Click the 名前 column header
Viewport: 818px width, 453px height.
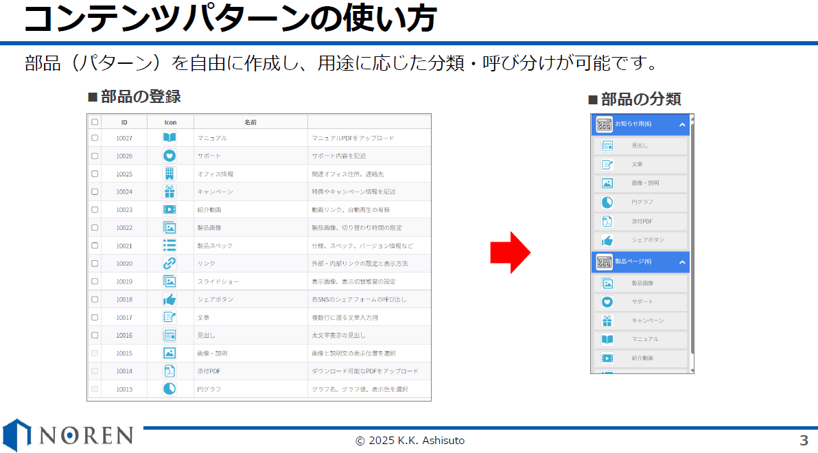[250, 122]
